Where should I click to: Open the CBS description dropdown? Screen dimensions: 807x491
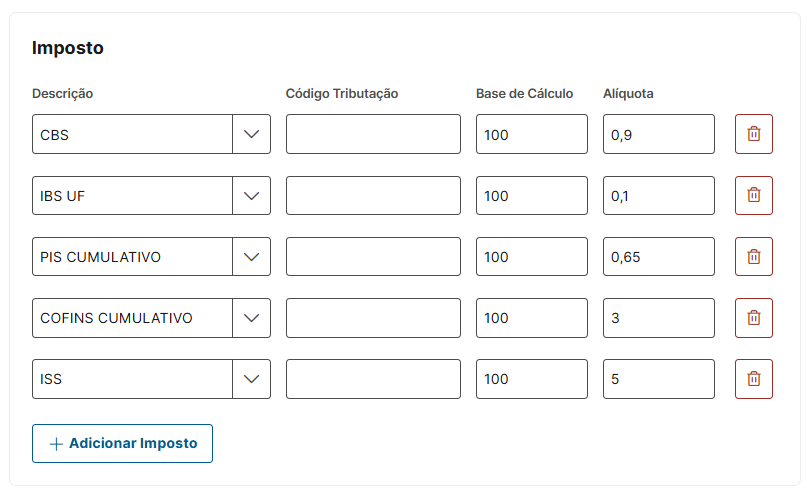(x=251, y=134)
